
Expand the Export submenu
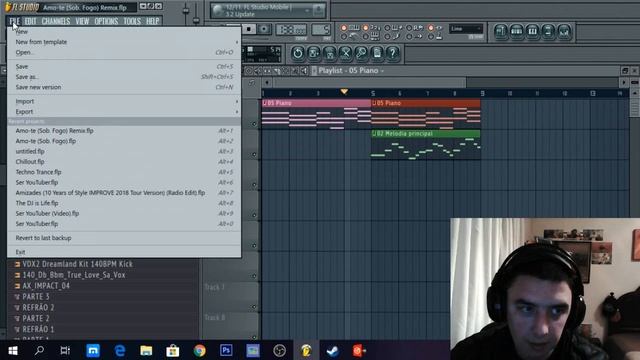(x=124, y=111)
